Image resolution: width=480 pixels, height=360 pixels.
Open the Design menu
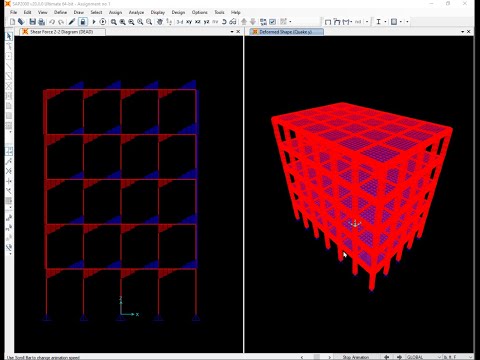pyautogui.click(x=178, y=12)
